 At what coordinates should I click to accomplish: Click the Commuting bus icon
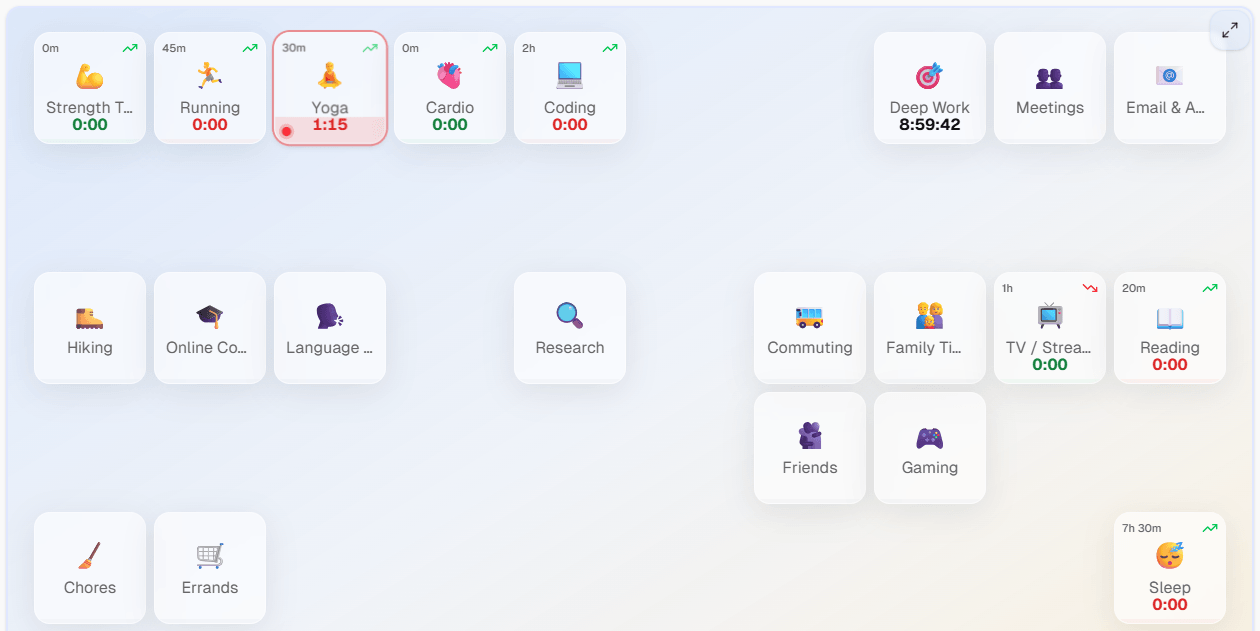coord(810,317)
